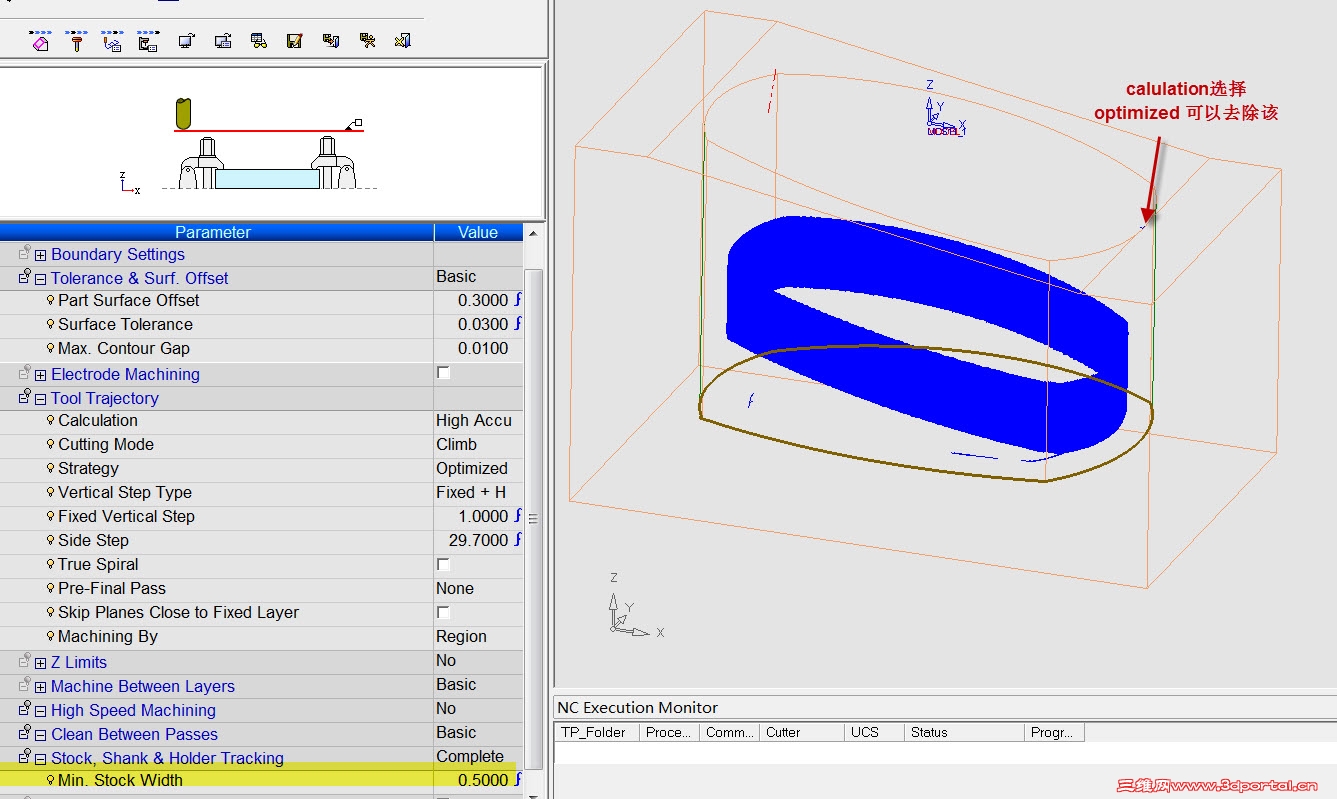Click the rightmost toolbar icon with yellow X
The height and width of the screenshot is (799, 1337).
click(x=402, y=41)
